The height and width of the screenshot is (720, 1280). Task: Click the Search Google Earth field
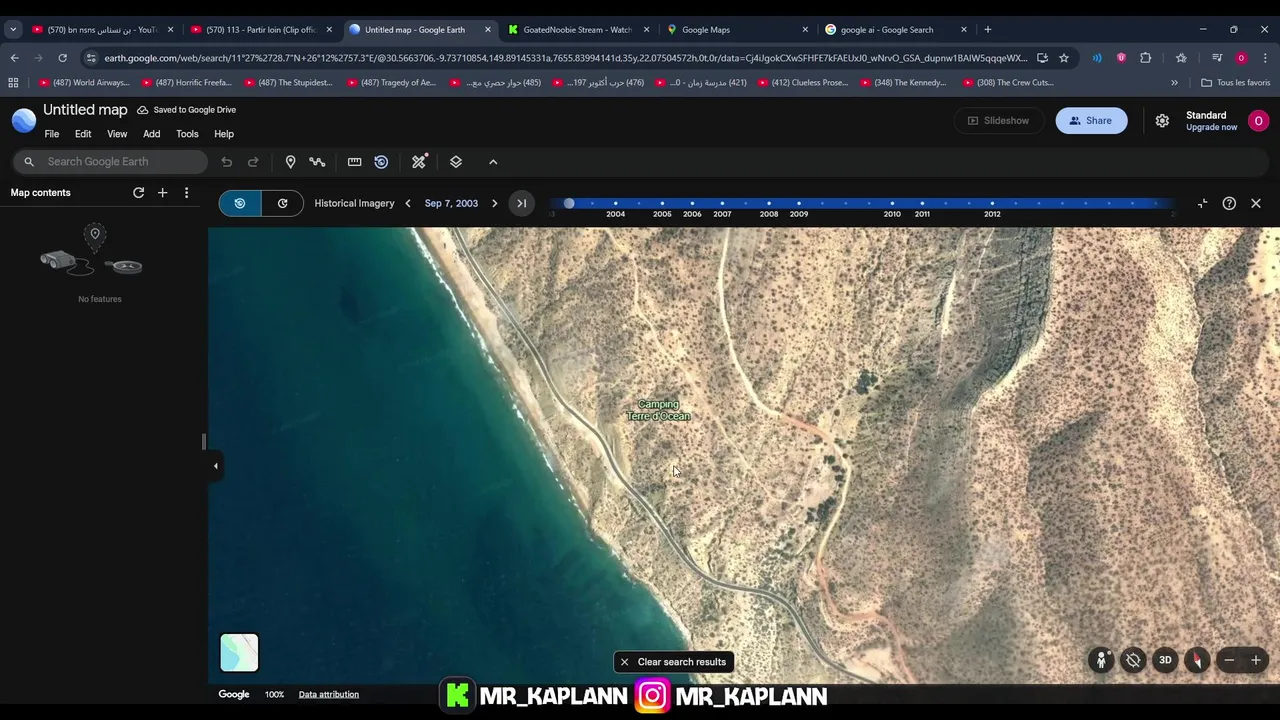(111, 162)
